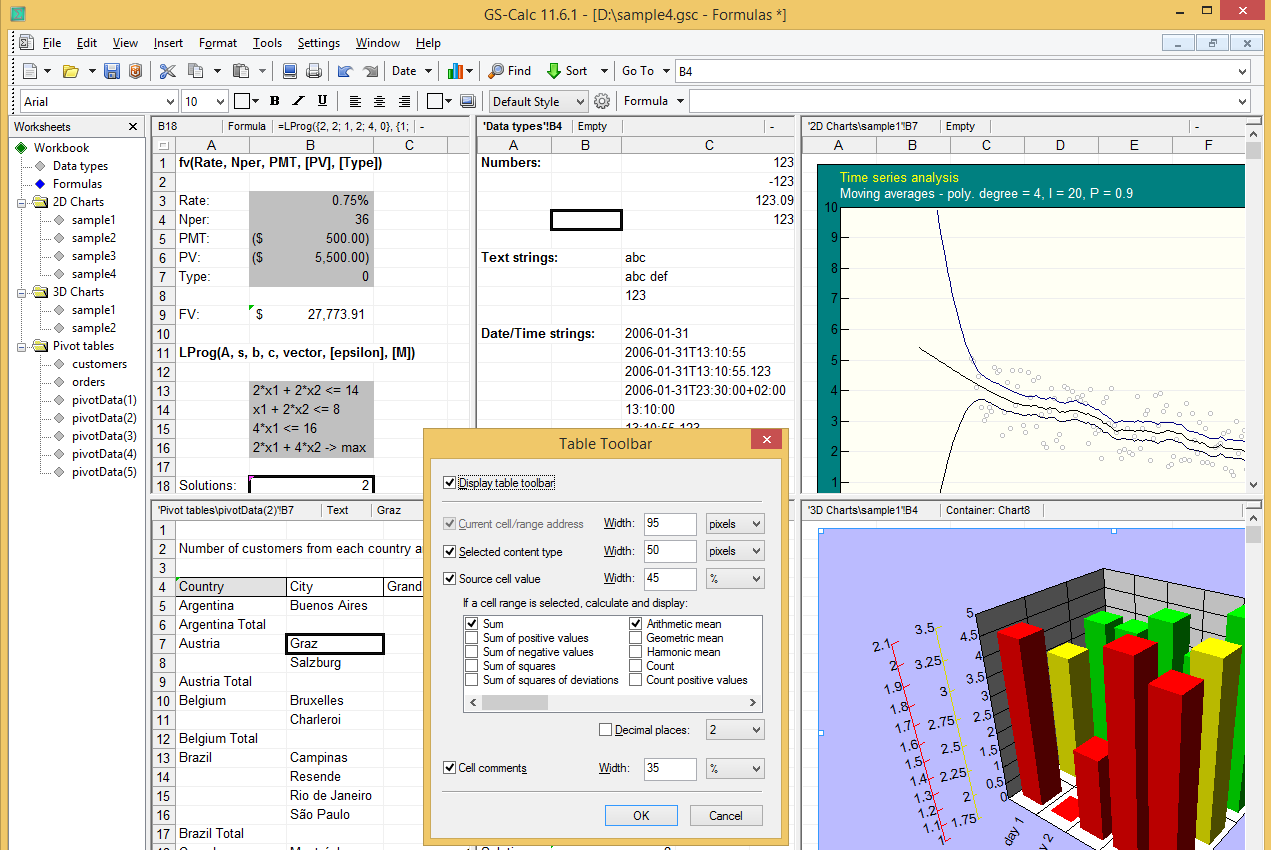Open the Settings menu
Viewport: 1271px width, 850px height.
point(319,43)
